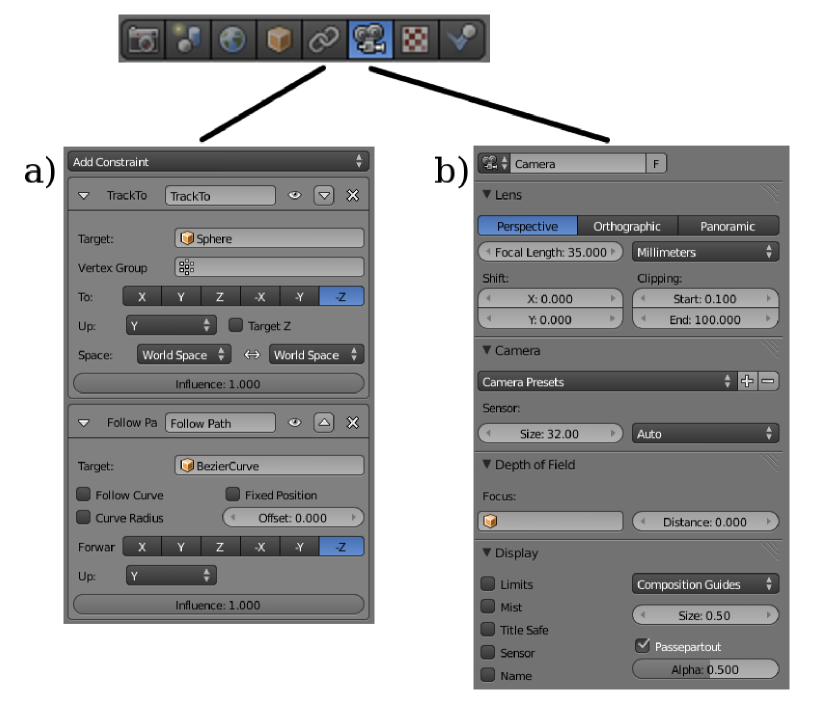Screen dimensions: 830x727
Task: Click the F fake user button
Action: [x=656, y=163]
